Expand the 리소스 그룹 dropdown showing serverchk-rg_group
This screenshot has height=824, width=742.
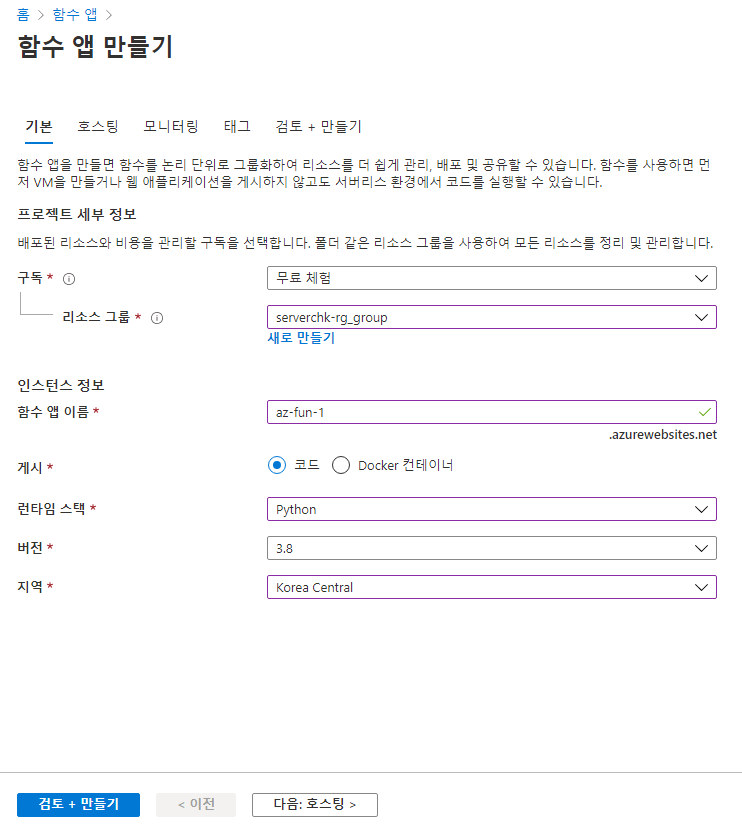click(492, 317)
